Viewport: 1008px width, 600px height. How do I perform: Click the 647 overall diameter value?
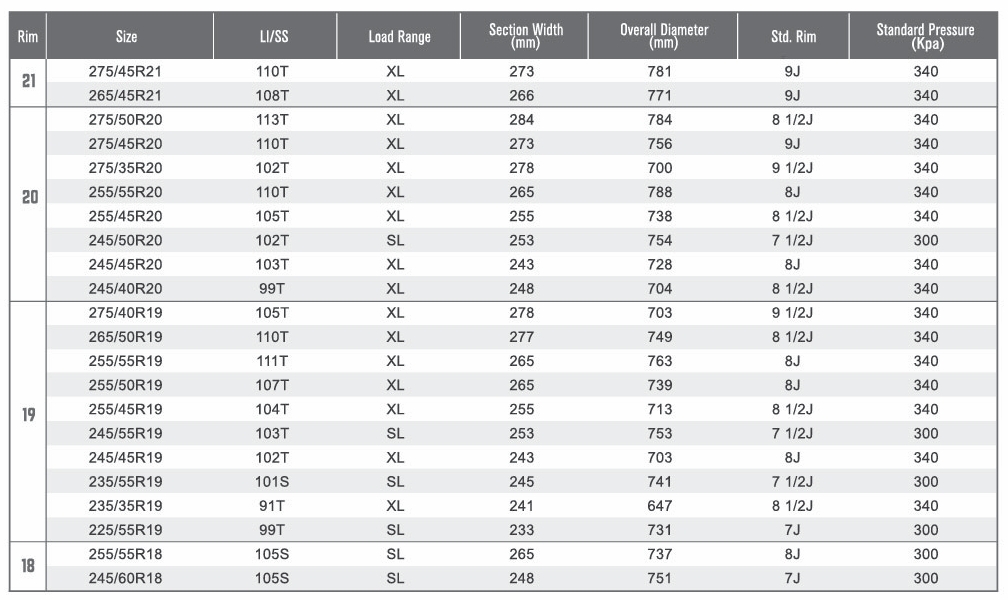click(660, 506)
